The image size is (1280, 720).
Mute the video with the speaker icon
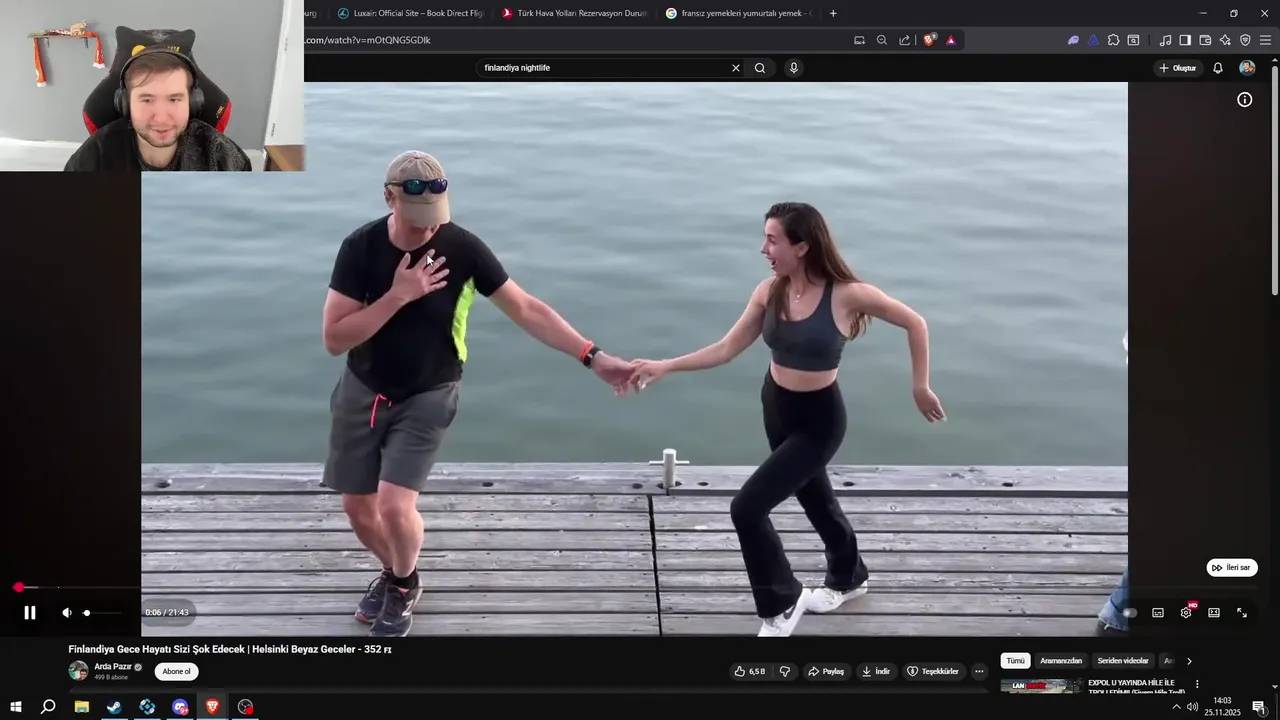pos(66,613)
